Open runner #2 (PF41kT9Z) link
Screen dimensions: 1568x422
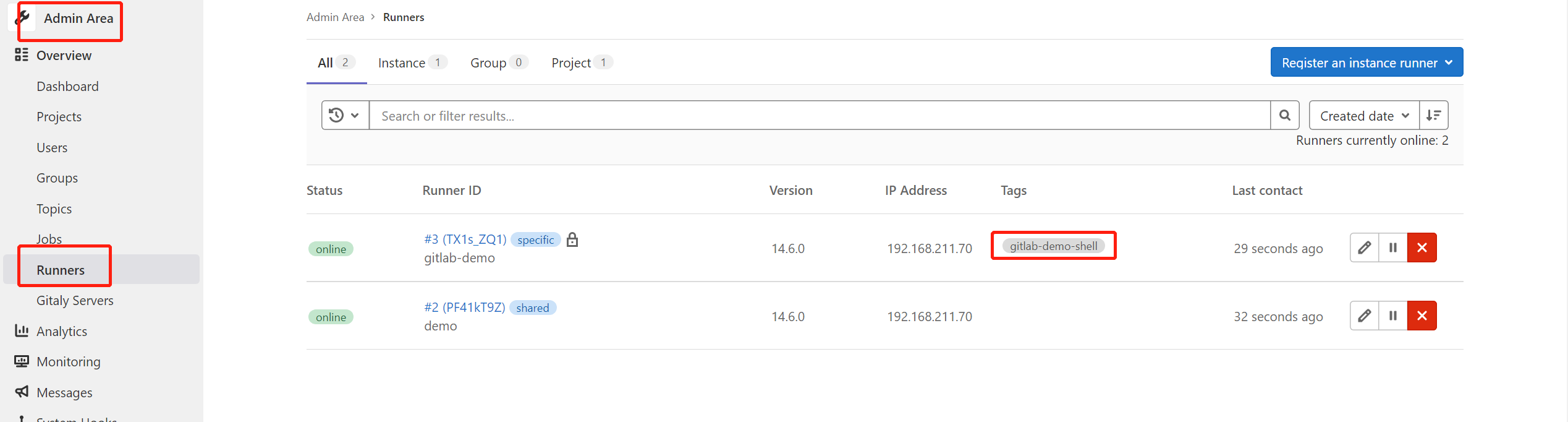[464, 308]
